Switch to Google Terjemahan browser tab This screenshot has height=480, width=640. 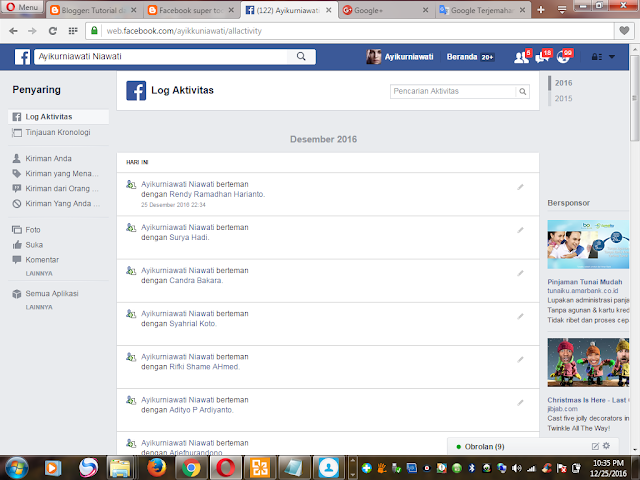[x=483, y=10]
